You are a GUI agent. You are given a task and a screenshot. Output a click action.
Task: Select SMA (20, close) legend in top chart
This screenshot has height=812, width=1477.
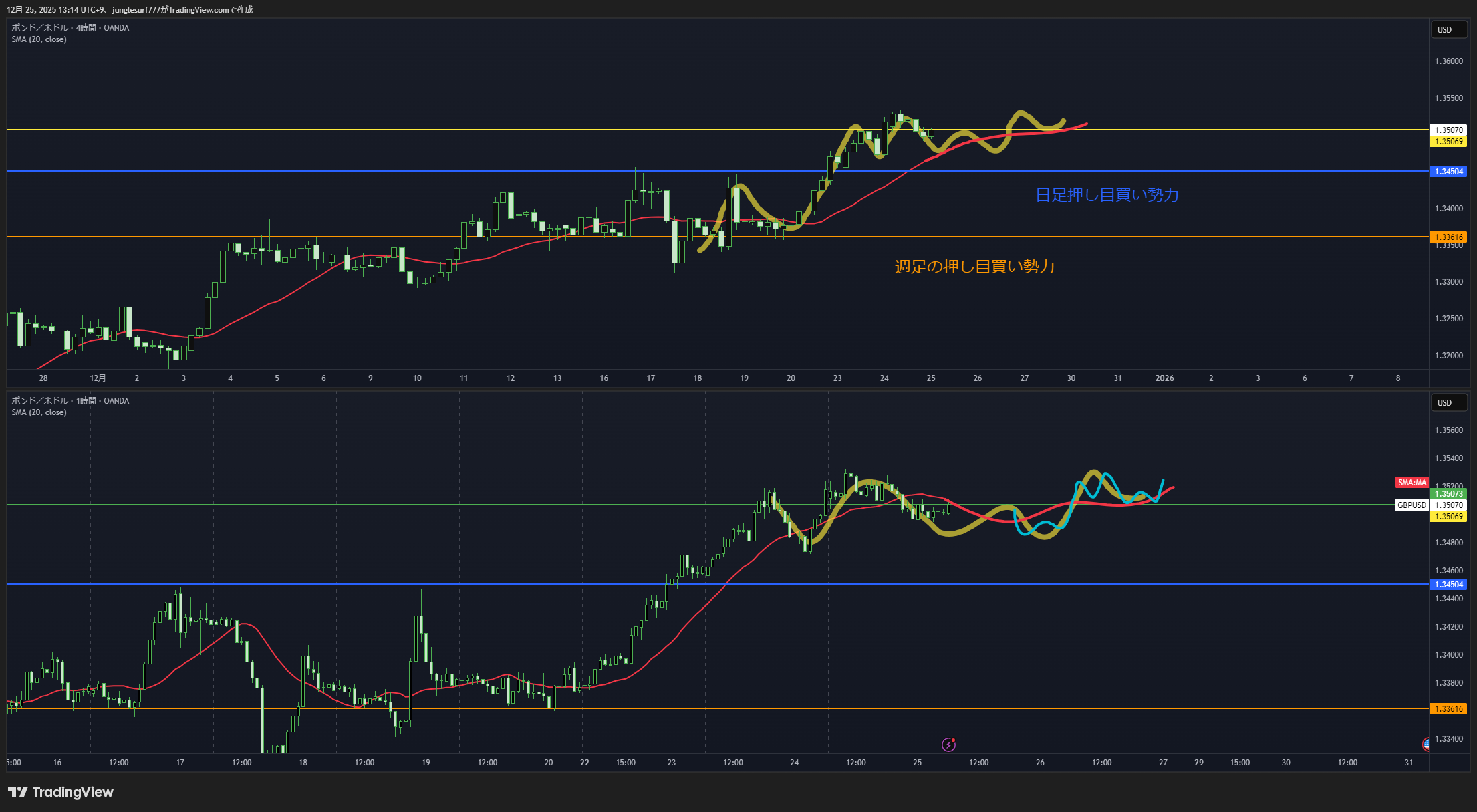tap(39, 39)
